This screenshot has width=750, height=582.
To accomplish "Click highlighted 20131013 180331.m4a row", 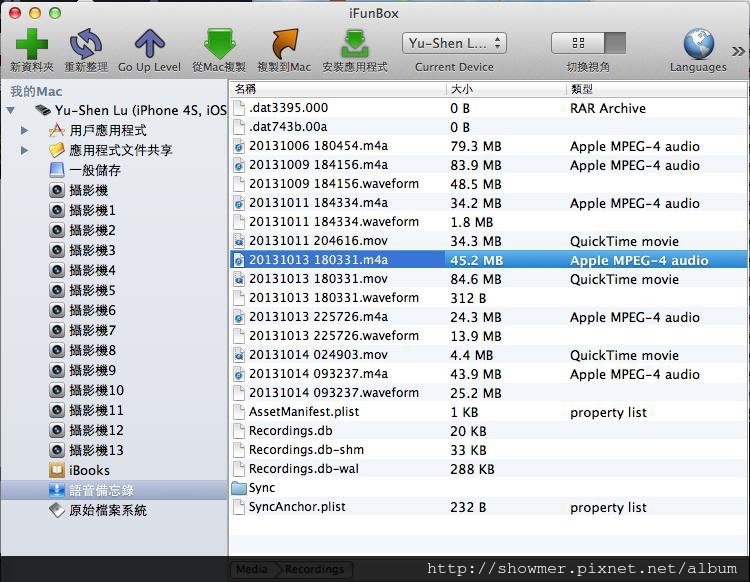I will [488, 260].
